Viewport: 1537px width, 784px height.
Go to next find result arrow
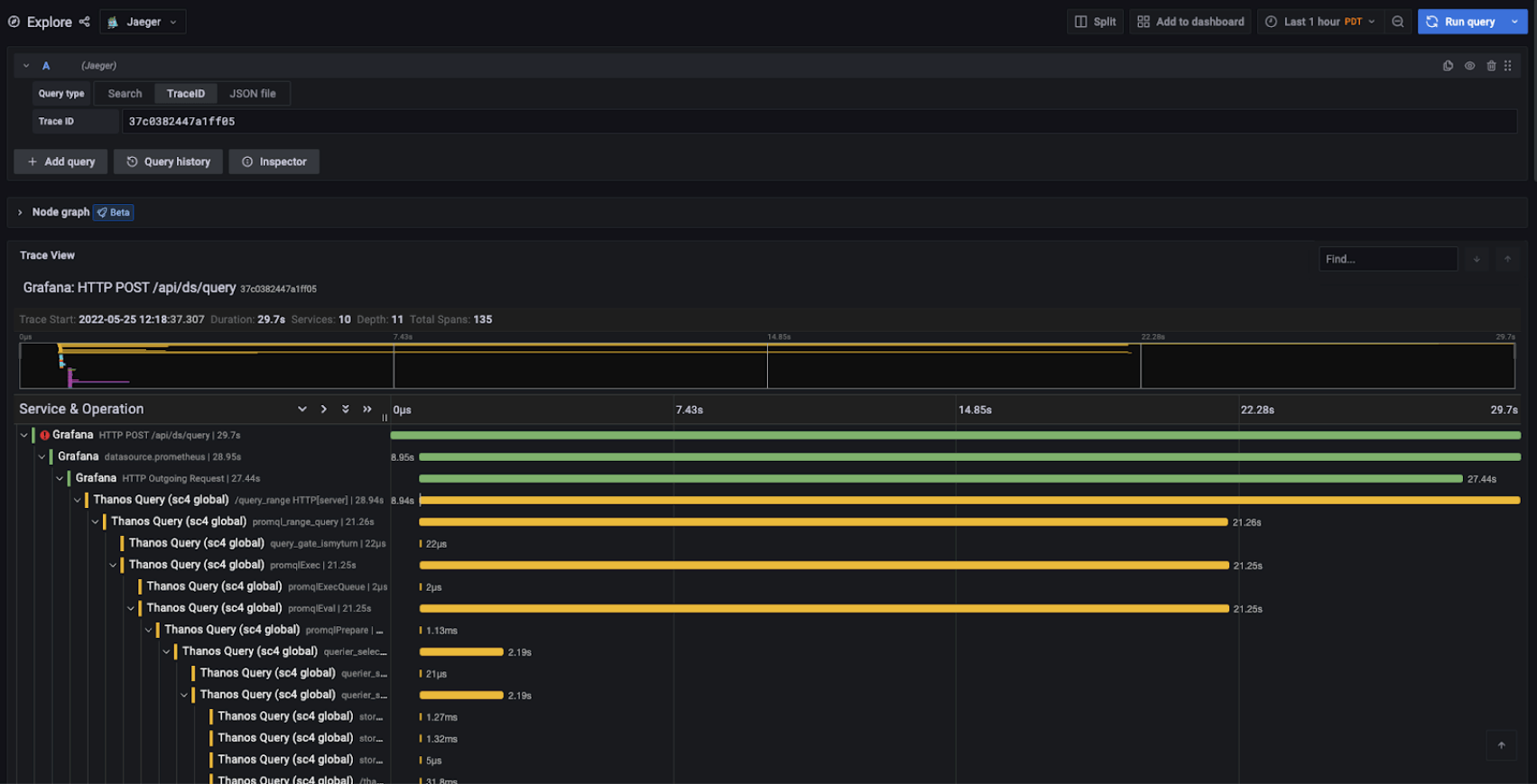1477,259
